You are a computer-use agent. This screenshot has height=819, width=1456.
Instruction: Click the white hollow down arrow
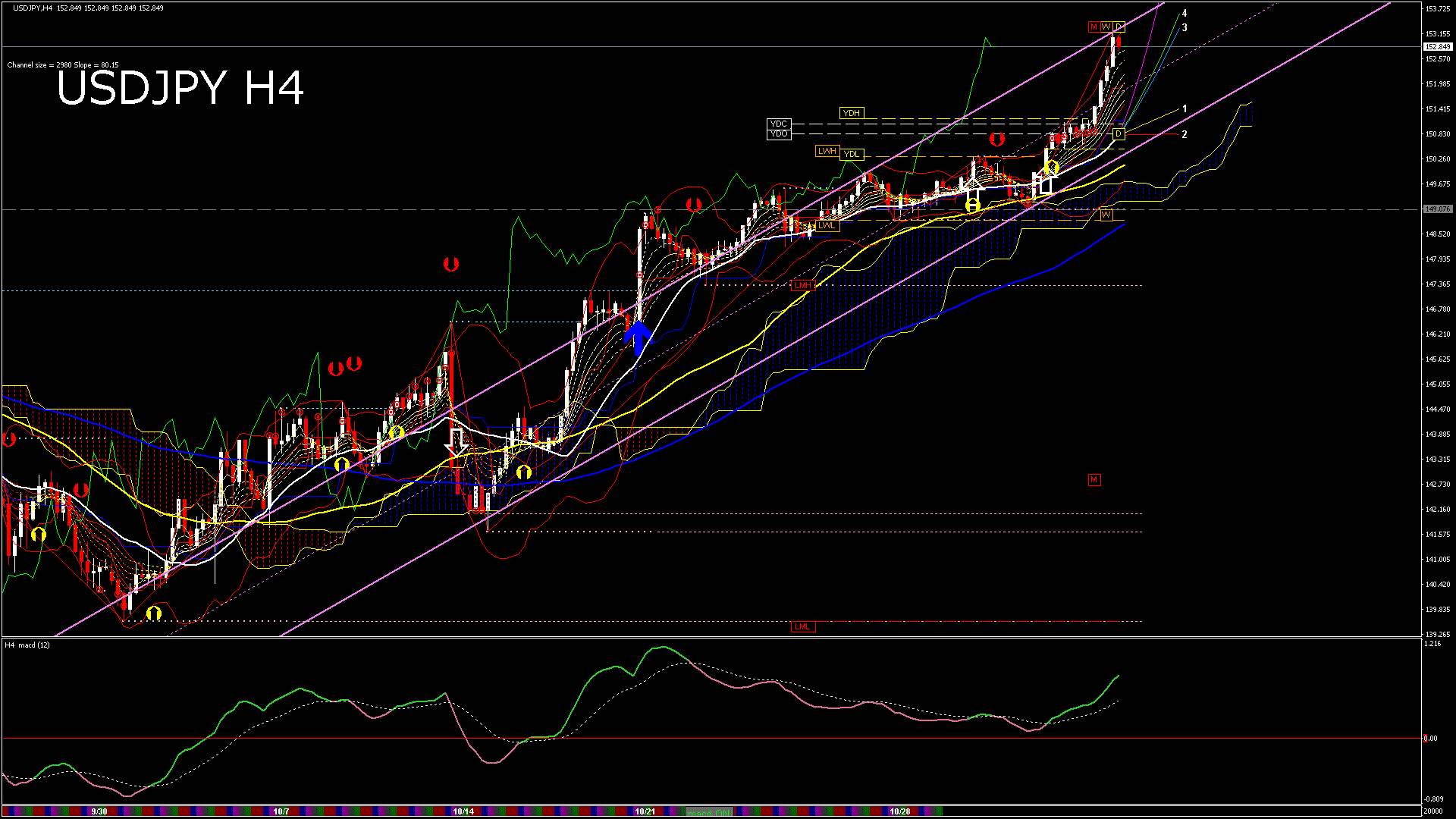[x=457, y=442]
